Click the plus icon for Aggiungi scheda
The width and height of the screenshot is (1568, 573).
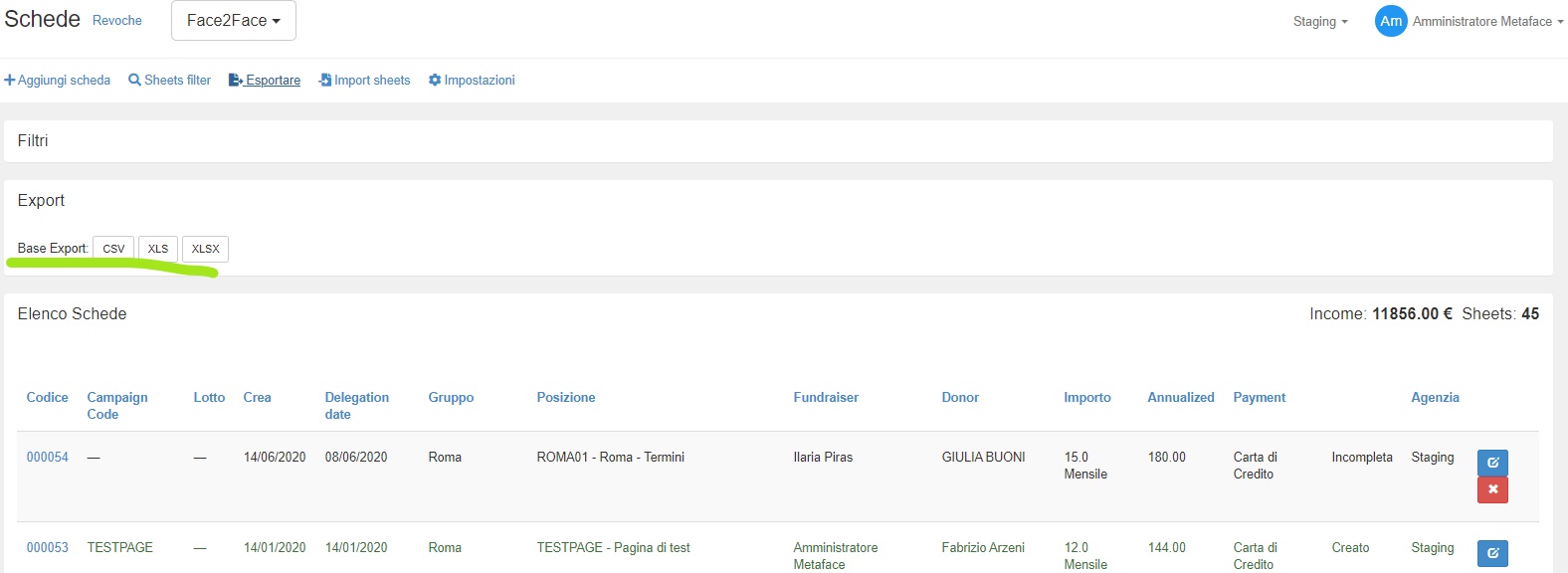coord(10,81)
